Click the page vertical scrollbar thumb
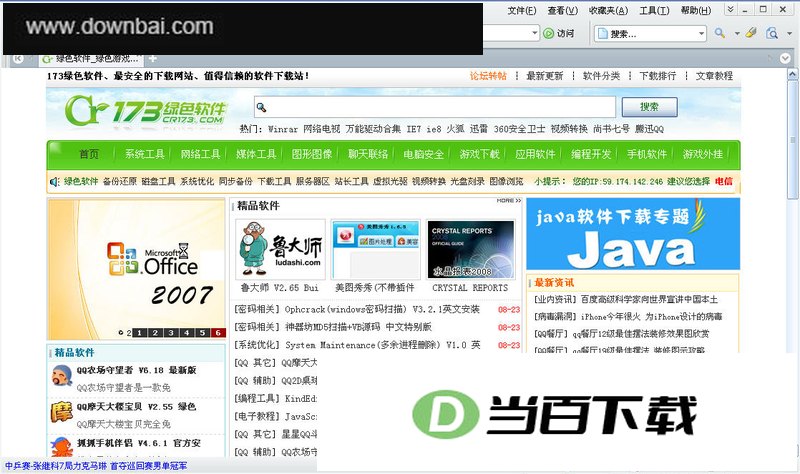The width and height of the screenshot is (800, 474). tap(792, 140)
